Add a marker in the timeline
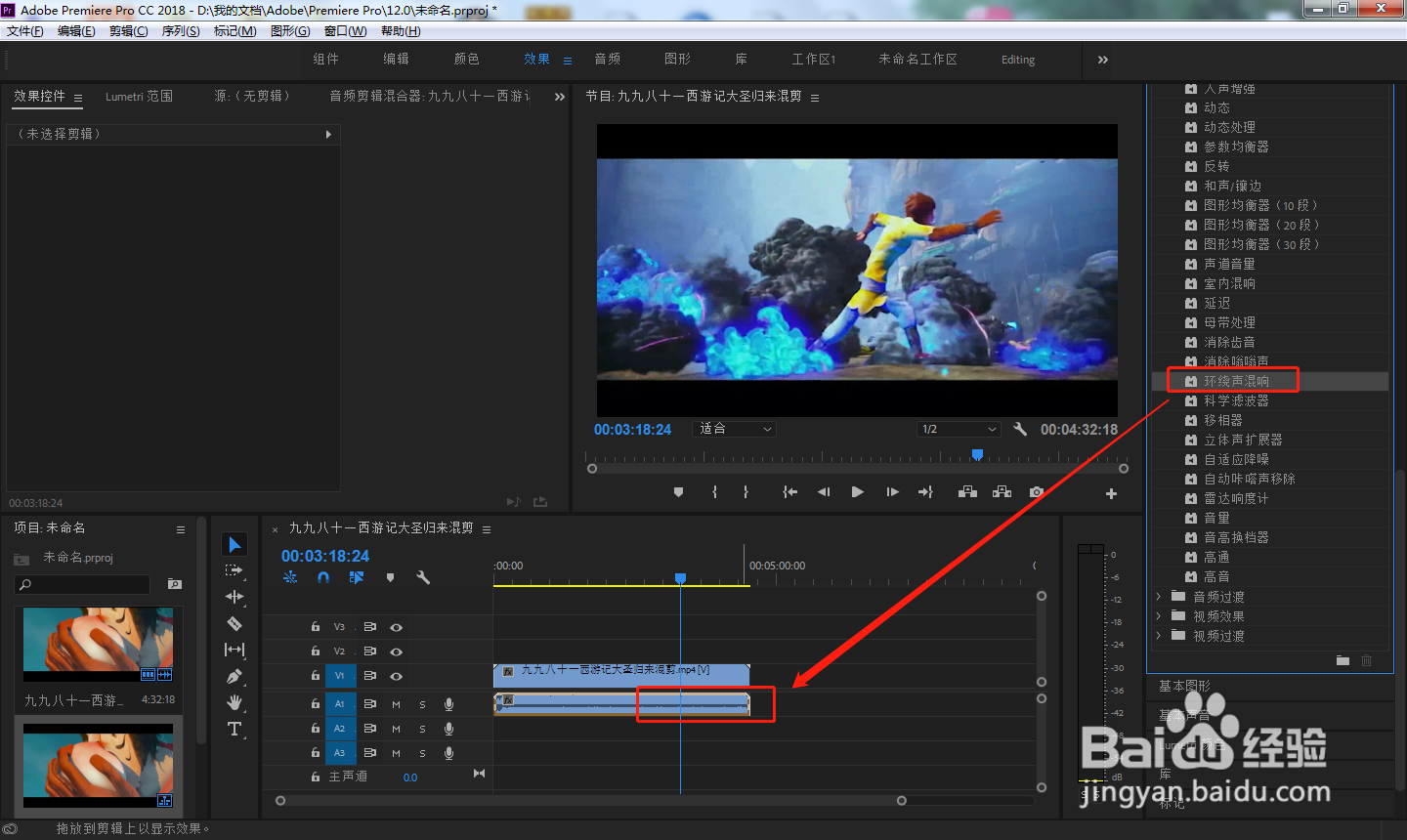The image size is (1407, 840). (x=390, y=577)
